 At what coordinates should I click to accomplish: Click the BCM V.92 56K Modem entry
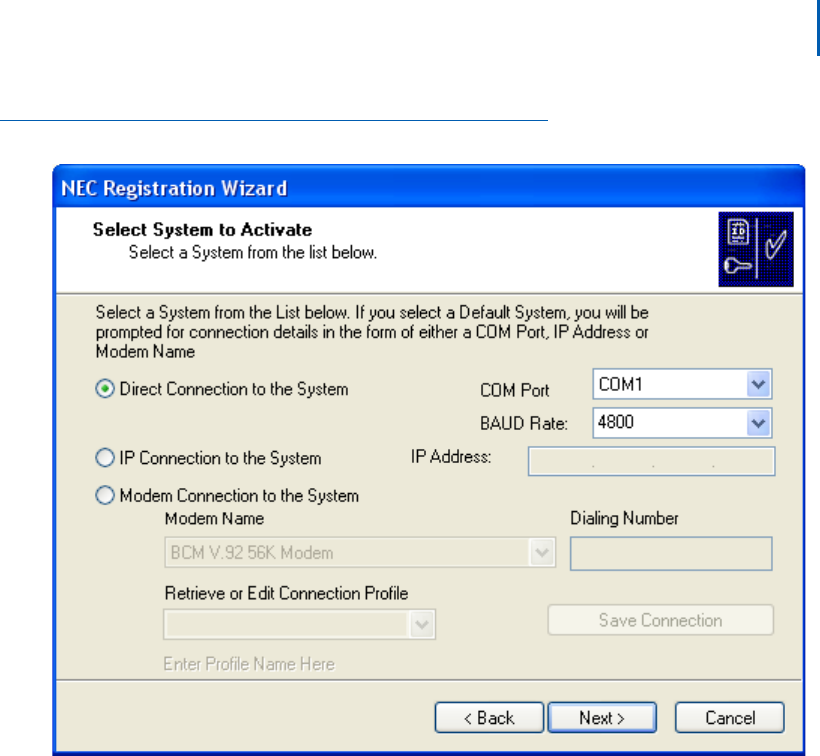tap(252, 553)
